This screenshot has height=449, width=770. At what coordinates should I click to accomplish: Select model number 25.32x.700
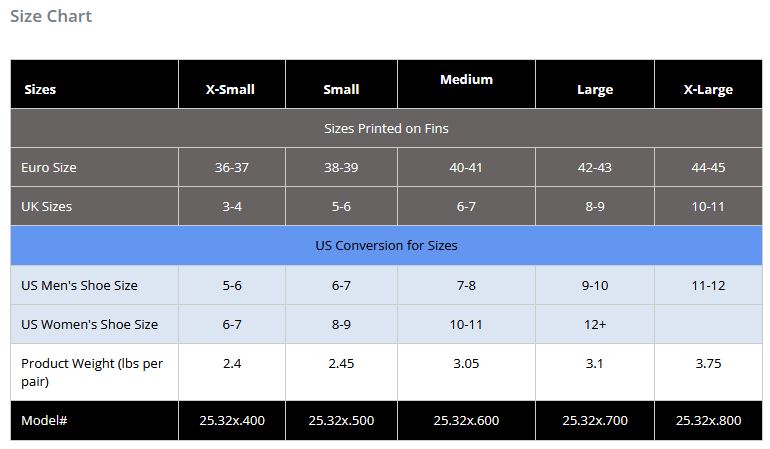pyautogui.click(x=595, y=421)
